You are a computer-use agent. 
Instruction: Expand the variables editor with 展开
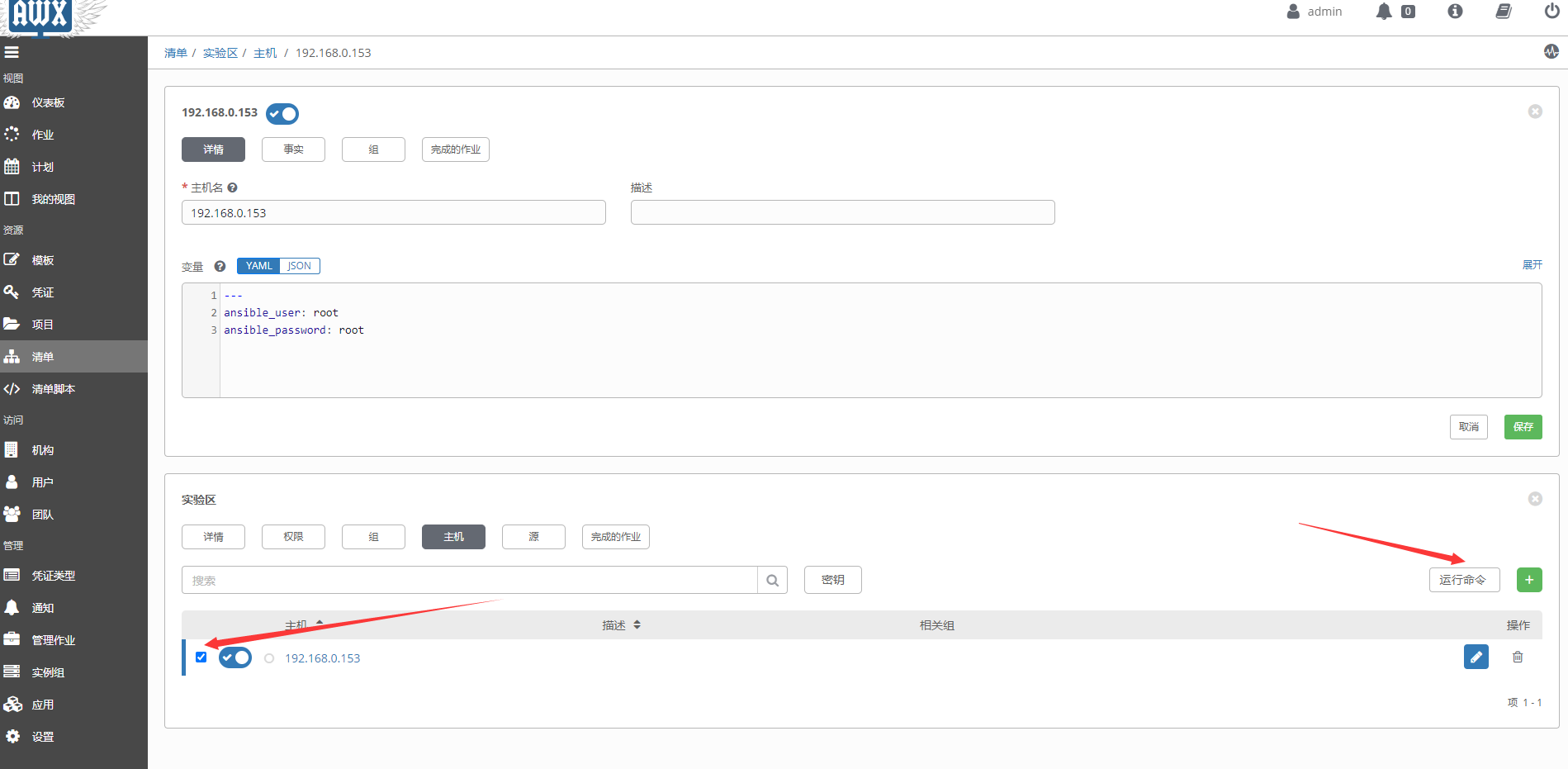coord(1532,264)
